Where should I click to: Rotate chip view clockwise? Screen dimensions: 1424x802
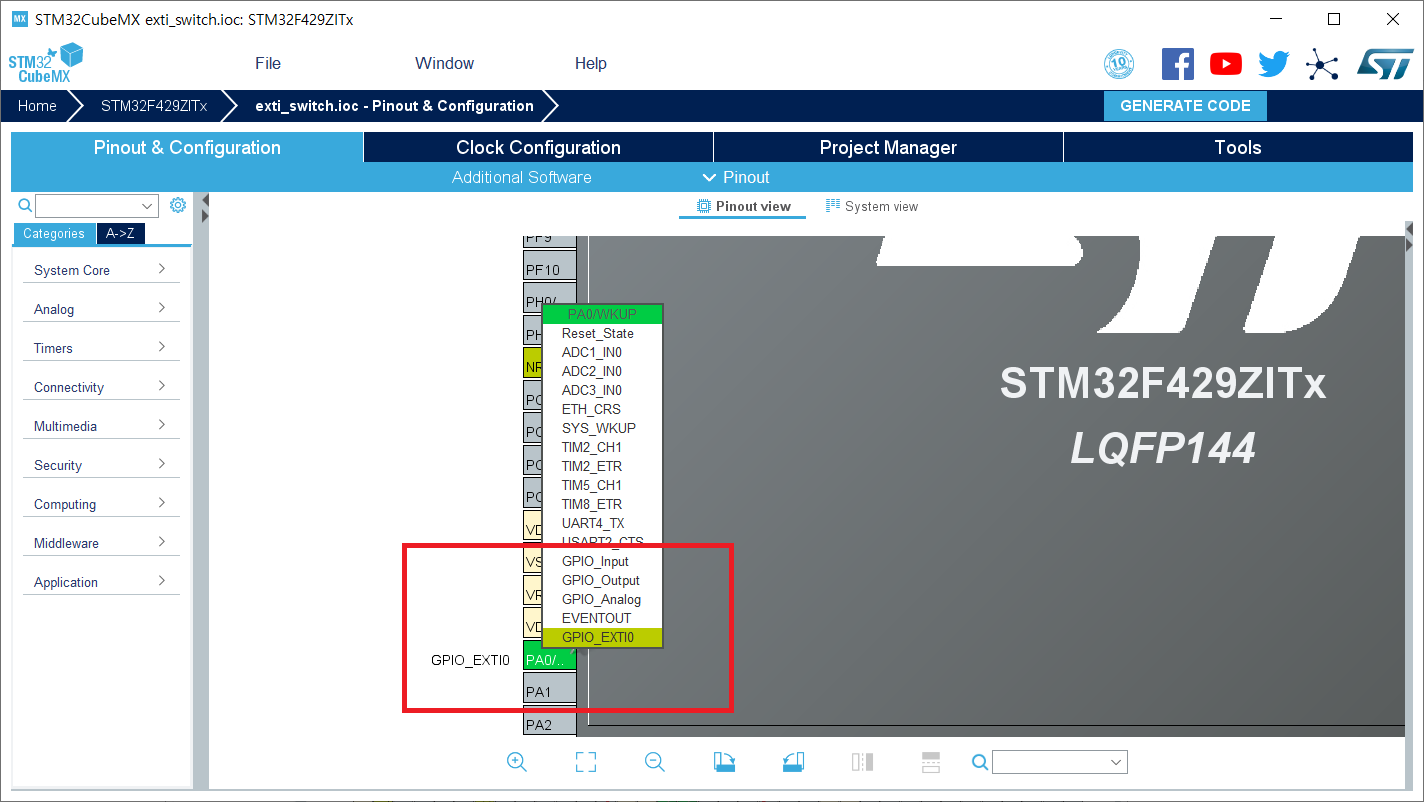pyautogui.click(x=724, y=762)
